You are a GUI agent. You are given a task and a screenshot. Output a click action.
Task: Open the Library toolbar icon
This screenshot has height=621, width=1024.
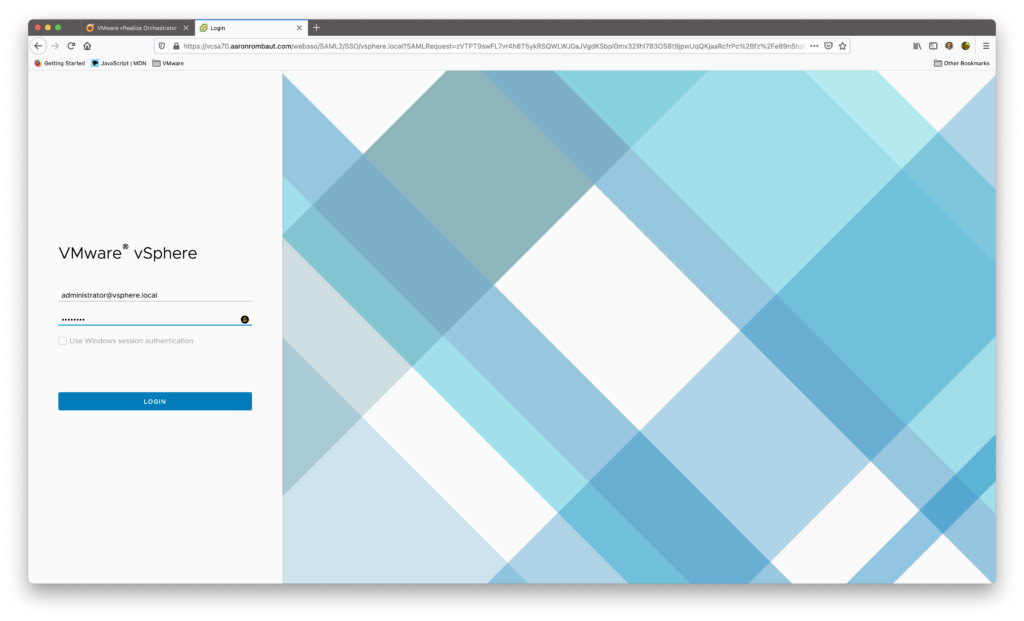pyautogui.click(x=917, y=46)
